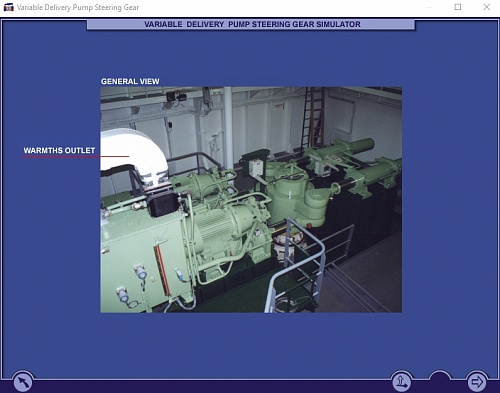Click the diagonal back arrow icon

(x=23, y=382)
